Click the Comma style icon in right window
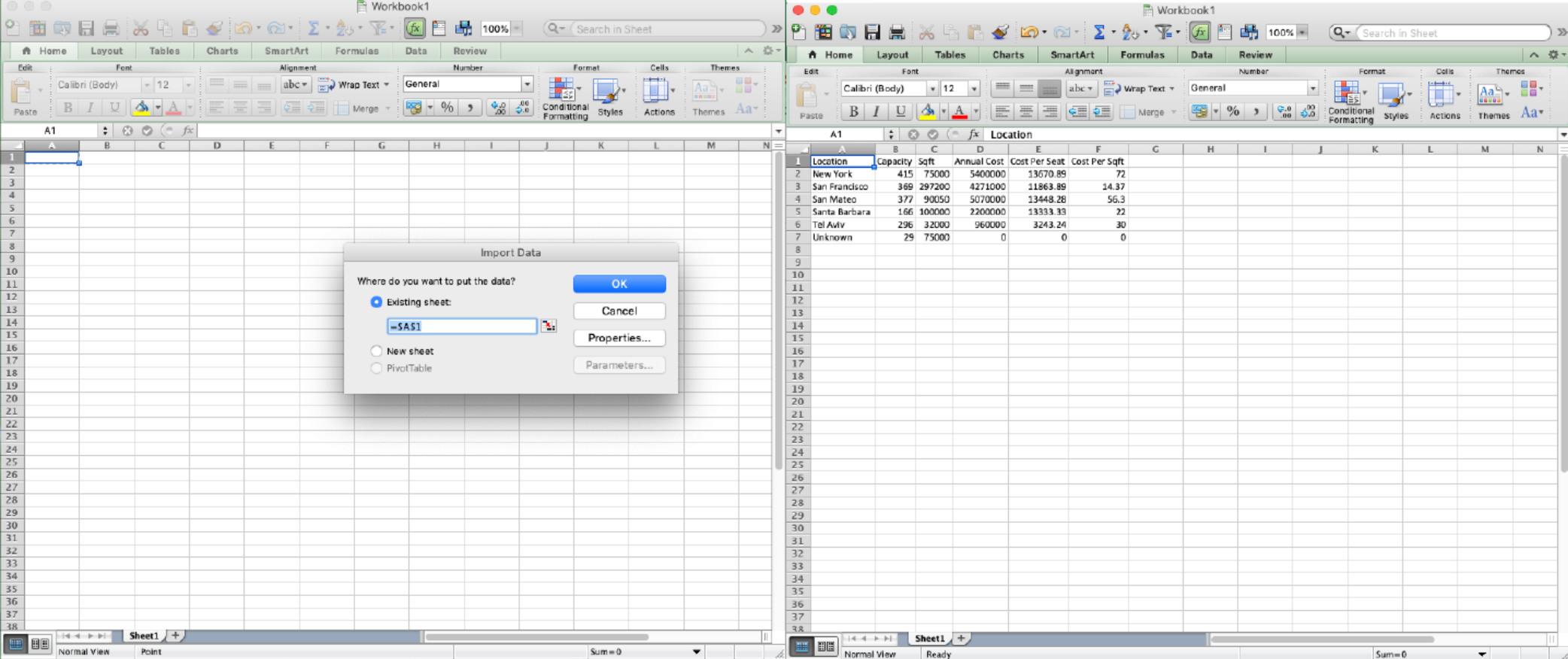Image resolution: width=1568 pixels, height=659 pixels. pos(1256,111)
